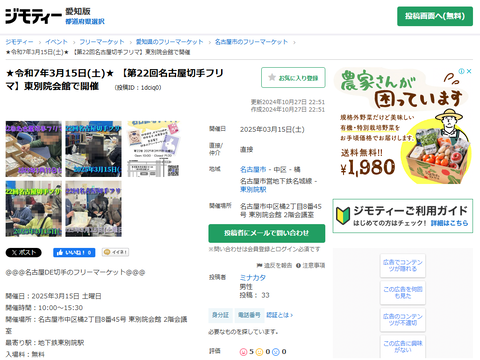480x360 pixels.
Task: Go to the フリーマーケット breadcrumb
Action: (x=102, y=42)
